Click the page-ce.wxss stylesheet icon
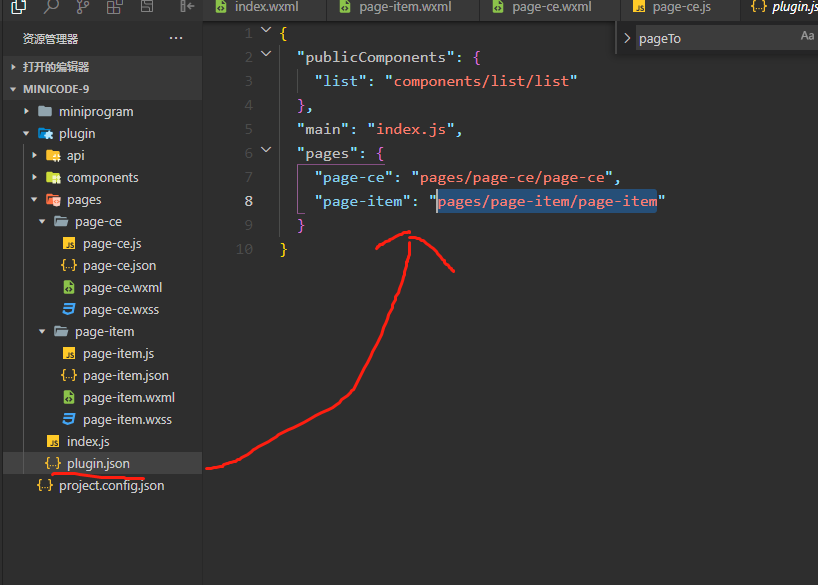This screenshot has width=818, height=585. (x=69, y=309)
